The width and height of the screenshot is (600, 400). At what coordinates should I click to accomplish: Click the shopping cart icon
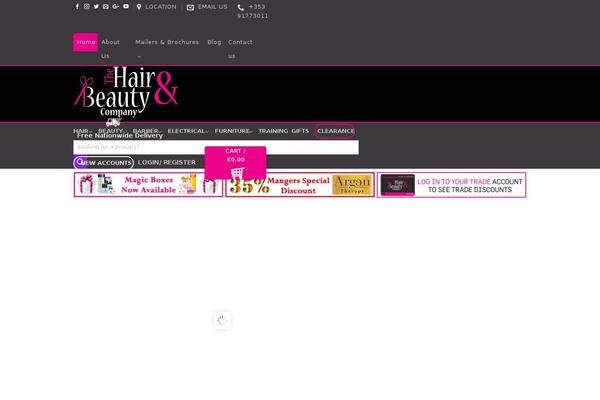coord(237,173)
